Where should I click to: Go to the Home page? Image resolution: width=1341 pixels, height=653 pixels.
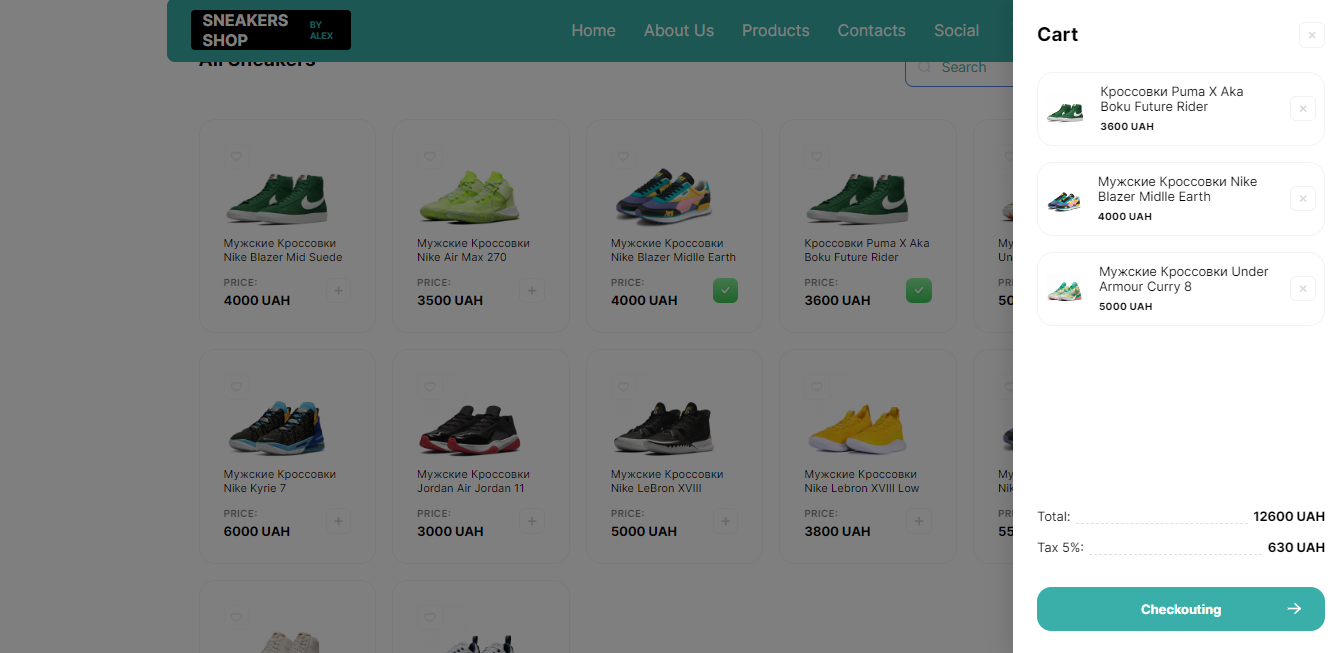pos(593,31)
